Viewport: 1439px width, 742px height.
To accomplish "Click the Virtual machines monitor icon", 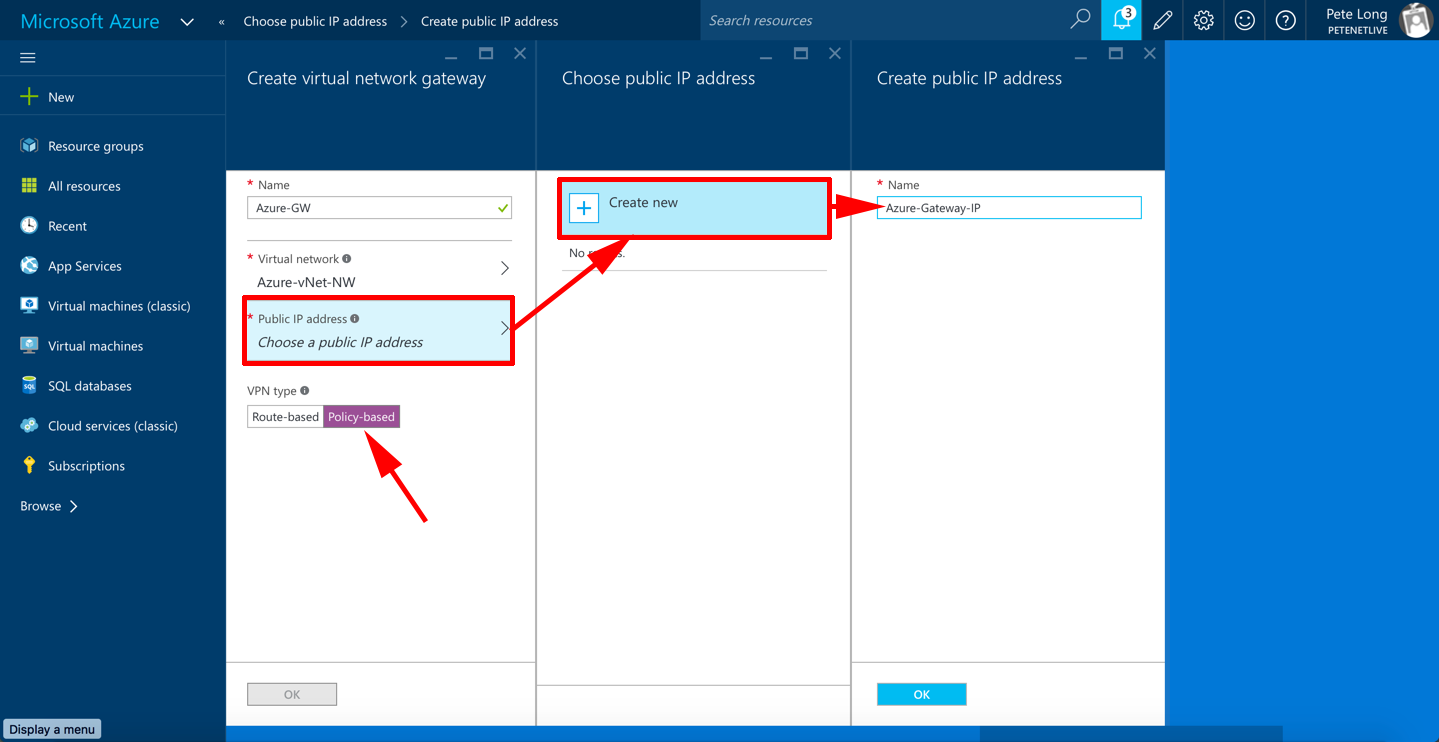I will [29, 346].
